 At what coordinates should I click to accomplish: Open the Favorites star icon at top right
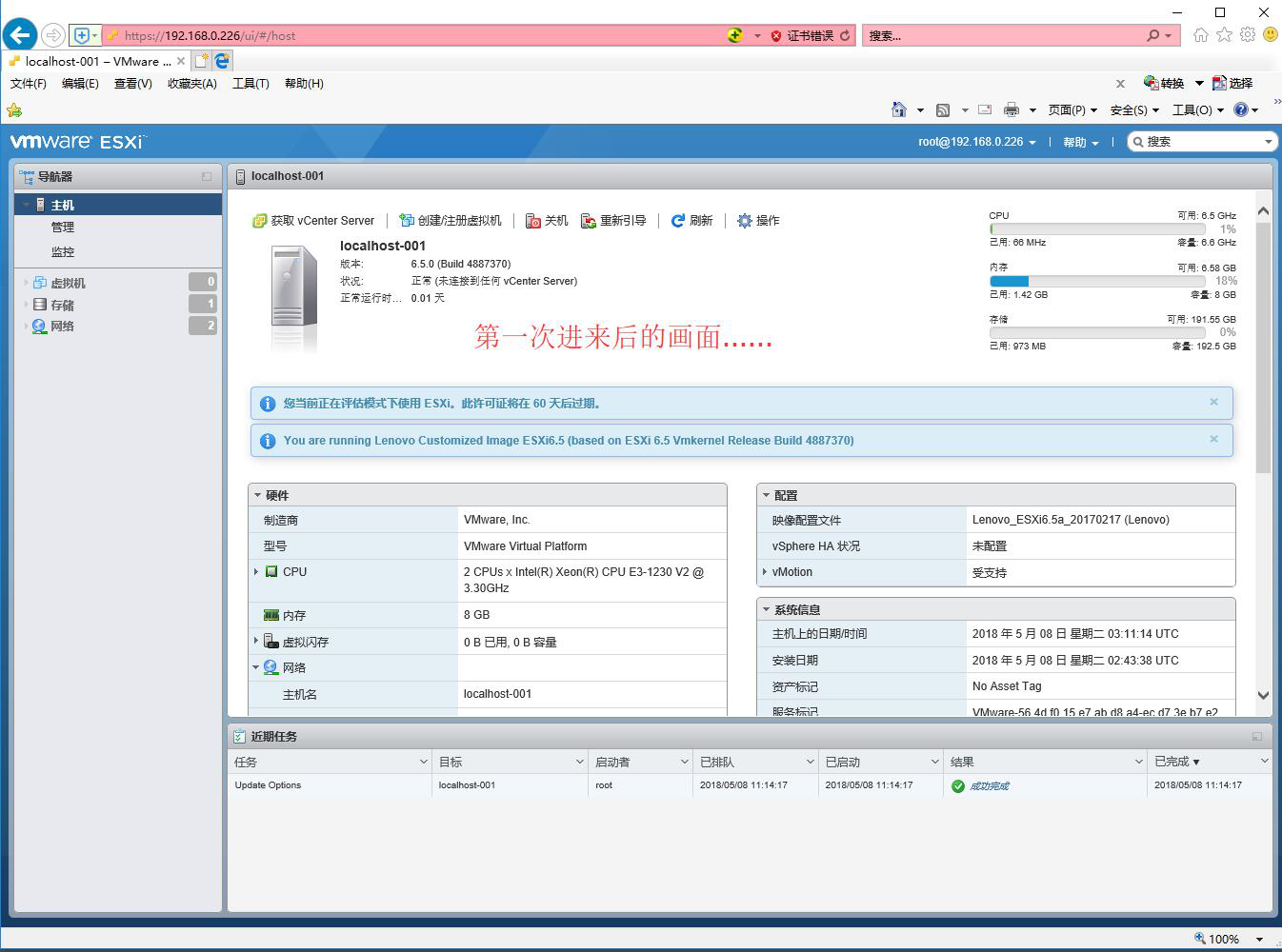click(x=1224, y=35)
